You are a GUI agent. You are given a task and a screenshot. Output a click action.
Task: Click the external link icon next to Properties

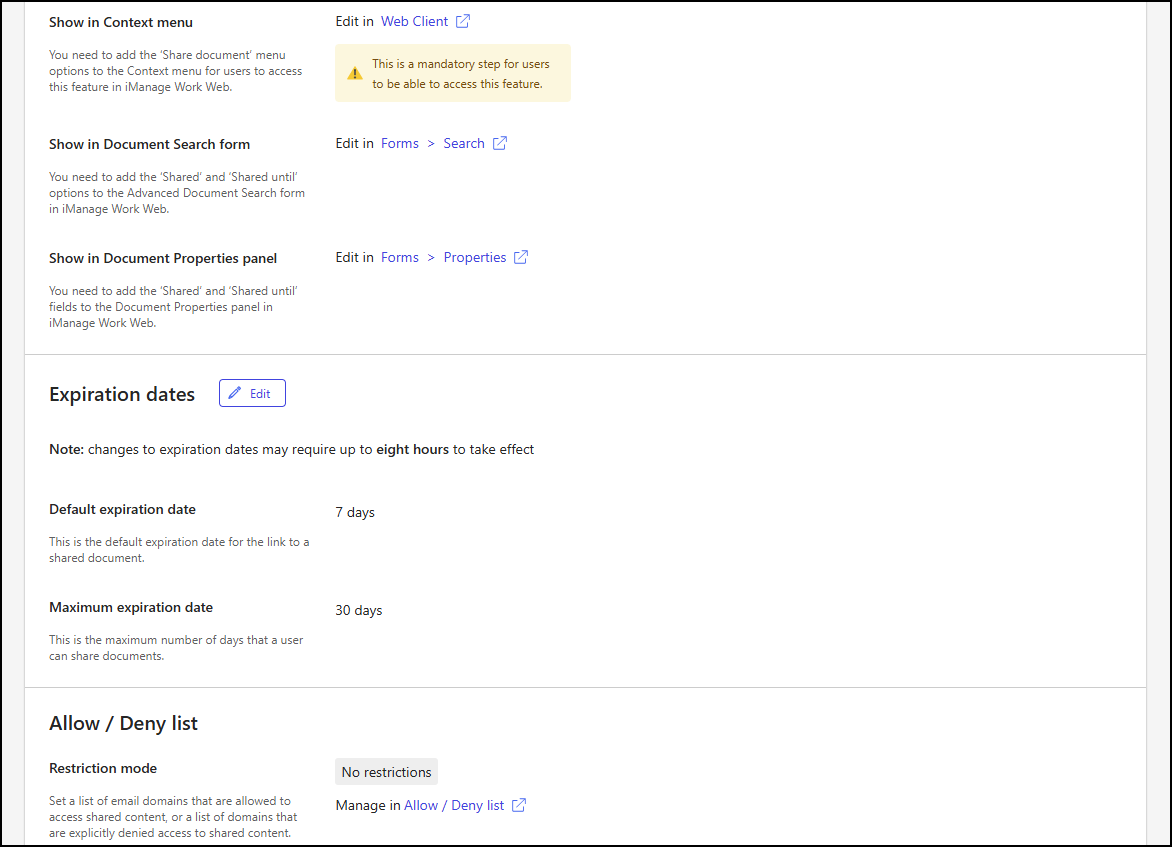[520, 256]
